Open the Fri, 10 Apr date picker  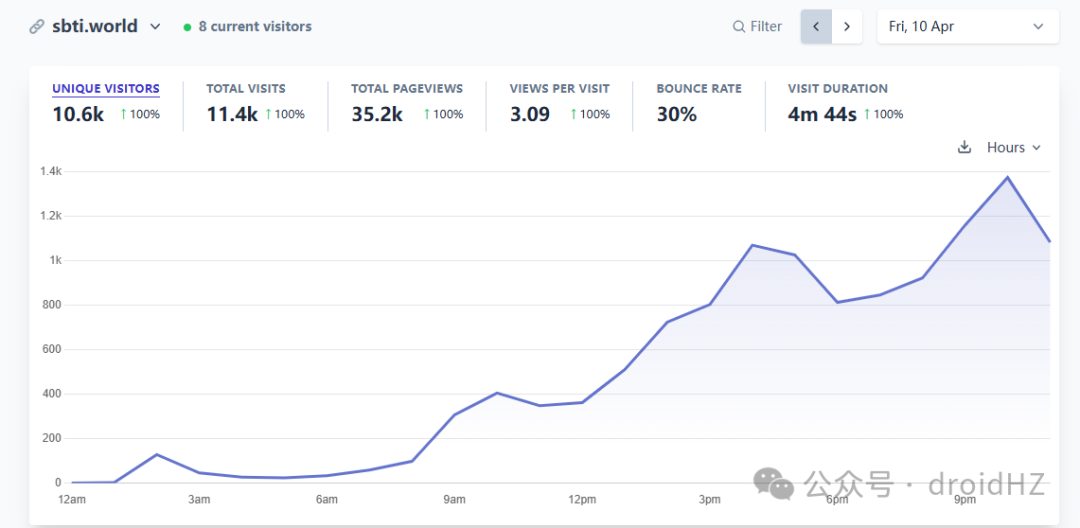(x=968, y=27)
